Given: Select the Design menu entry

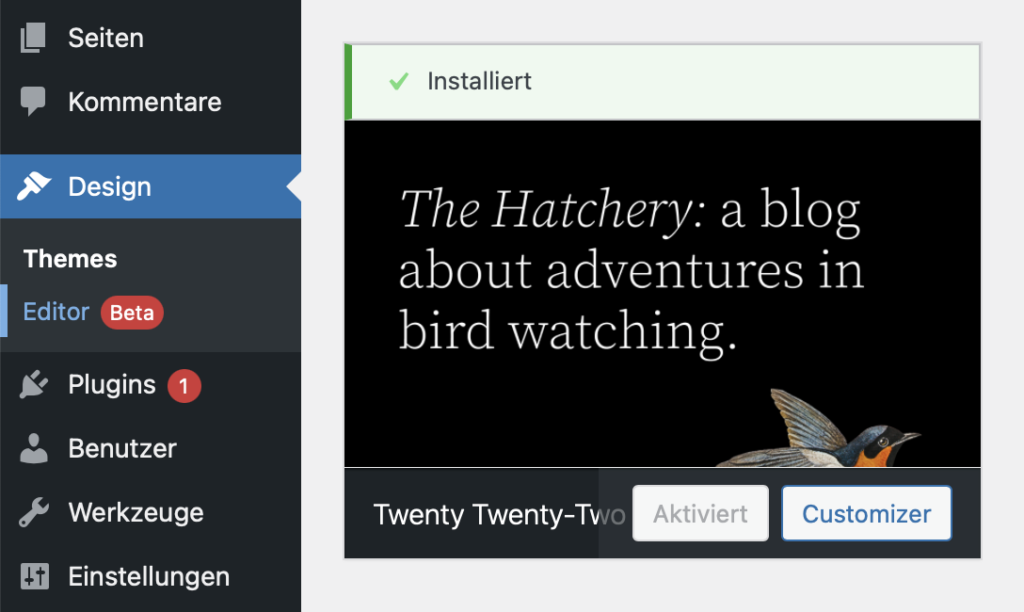Looking at the screenshot, I should (x=110, y=187).
